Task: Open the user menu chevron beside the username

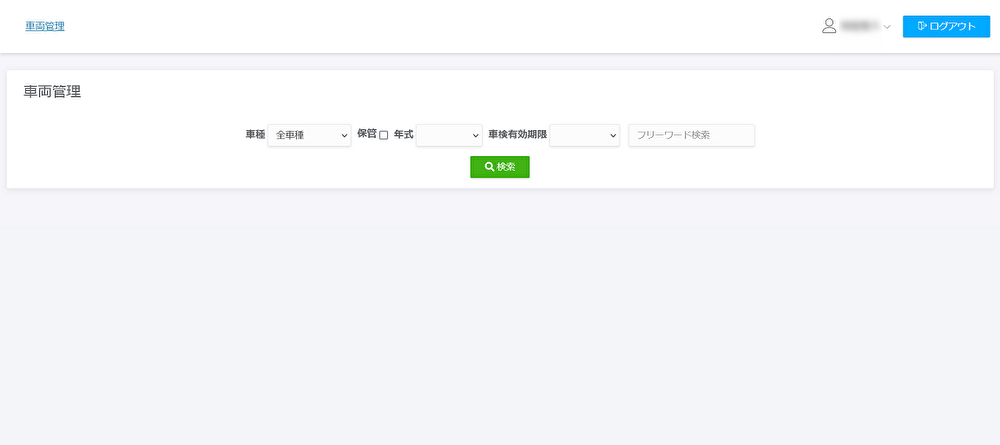Action: point(887,27)
